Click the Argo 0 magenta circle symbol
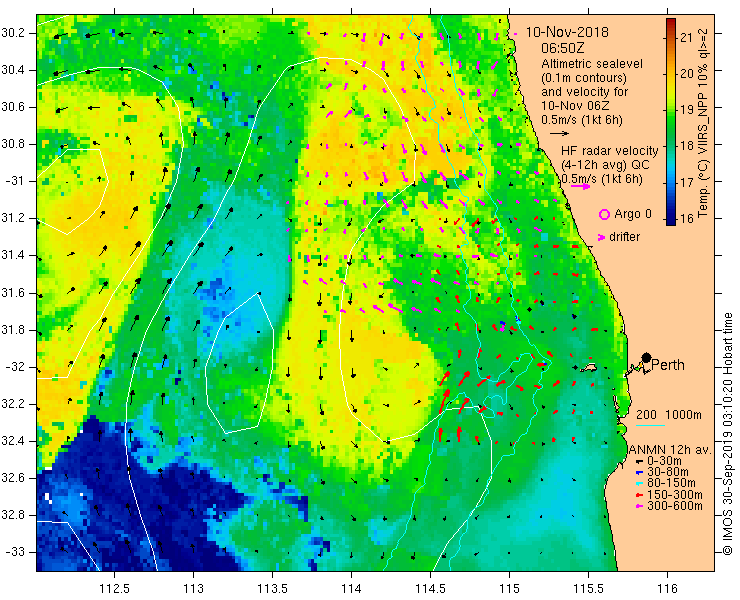Viewport: 740px width, 600px height. [604, 214]
